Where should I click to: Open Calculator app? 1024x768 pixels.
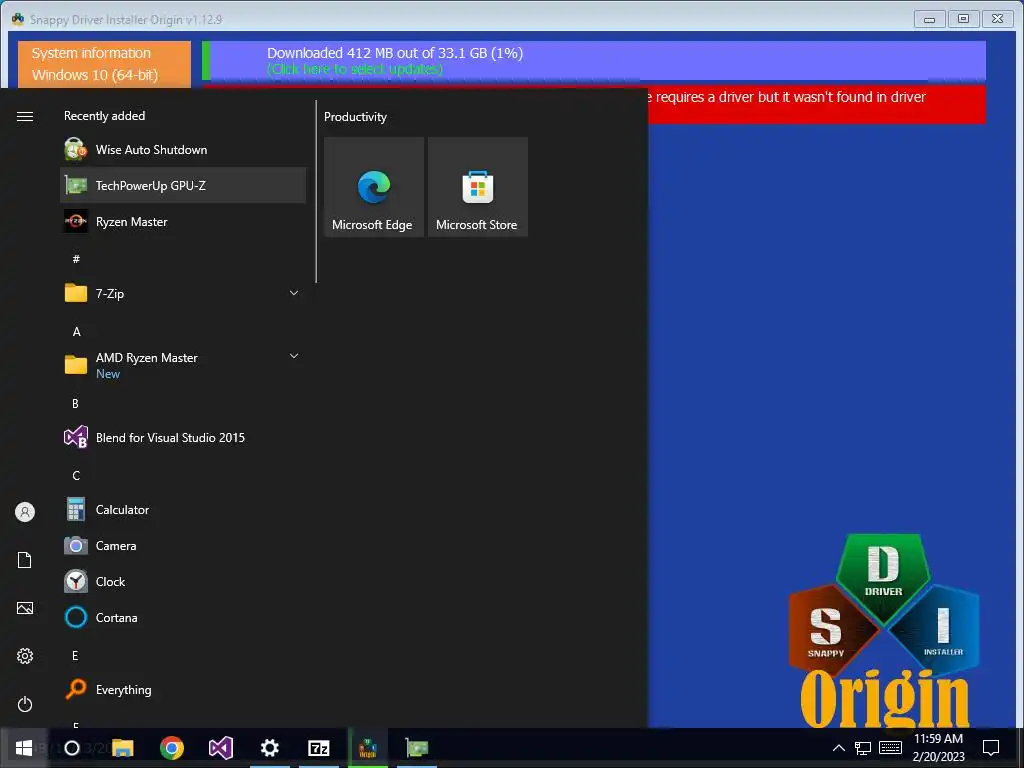click(x=183, y=509)
